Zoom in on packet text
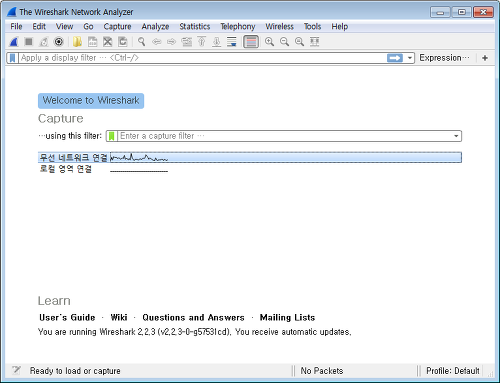 pyautogui.click(x=269, y=42)
